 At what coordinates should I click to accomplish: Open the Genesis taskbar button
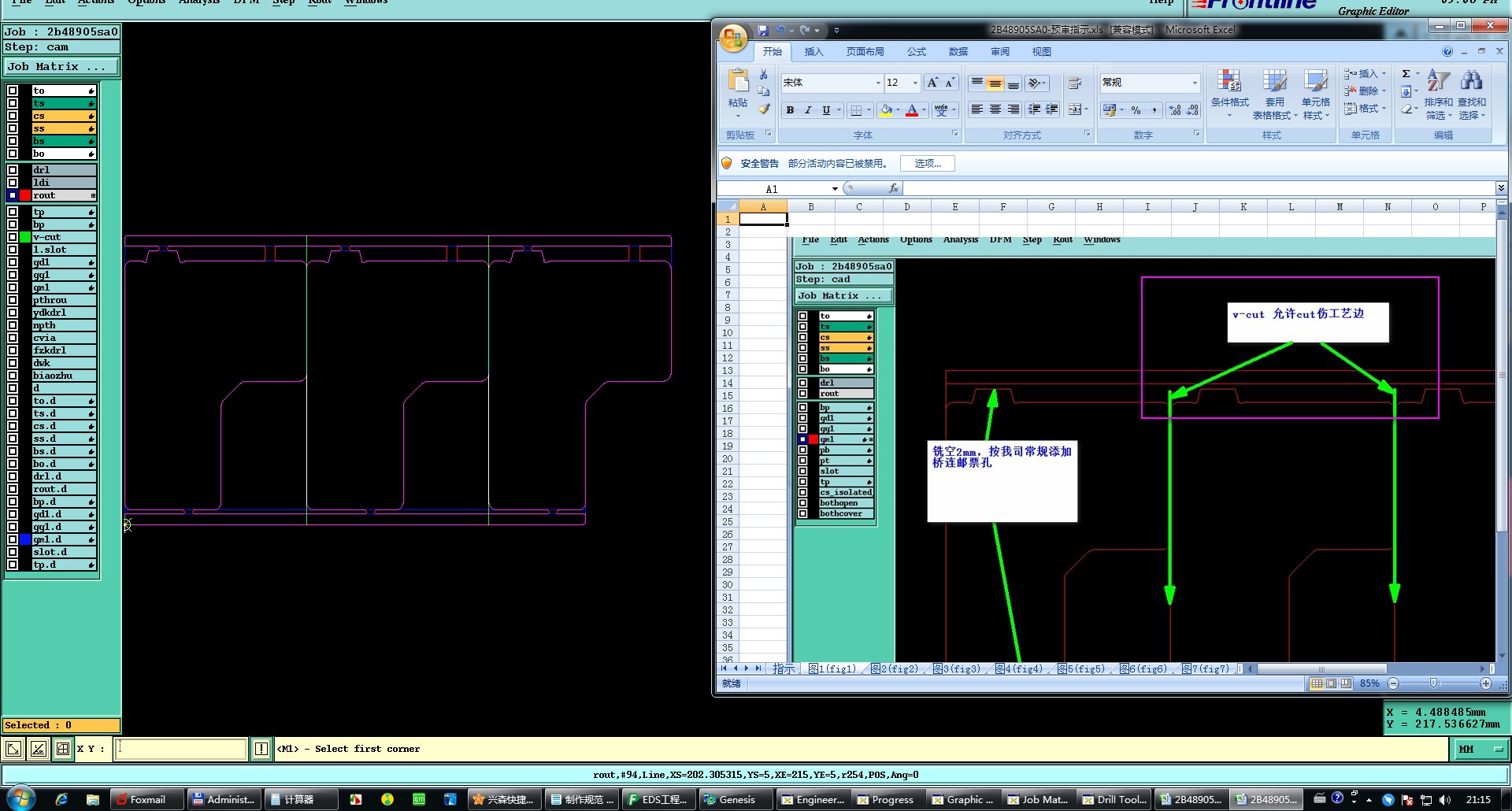[736, 799]
